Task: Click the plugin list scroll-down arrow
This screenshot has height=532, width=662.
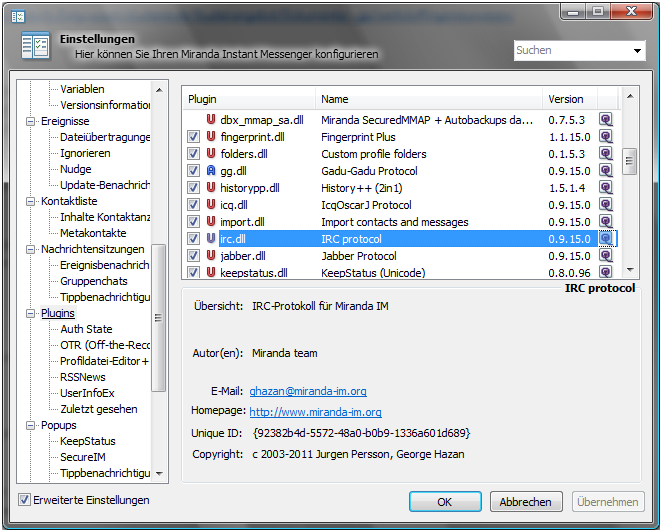Action: [x=629, y=270]
